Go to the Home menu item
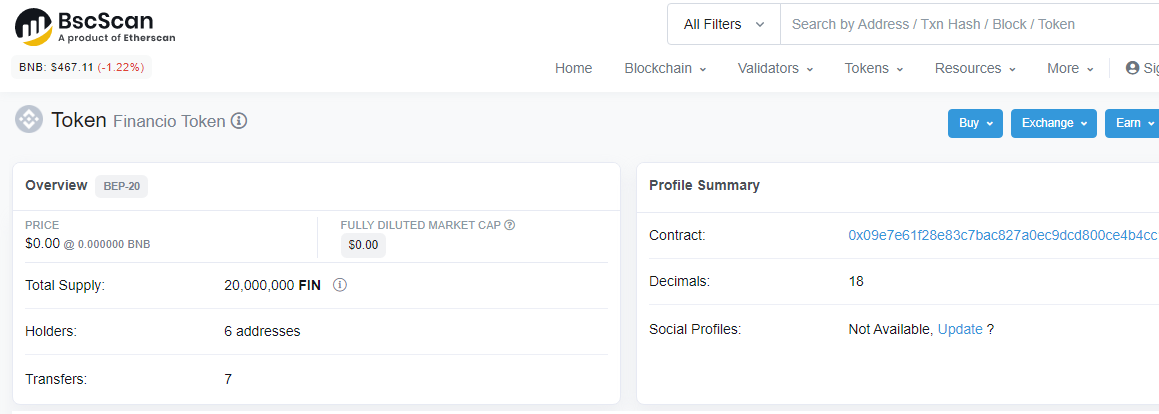The height and width of the screenshot is (414, 1159). (x=574, y=68)
